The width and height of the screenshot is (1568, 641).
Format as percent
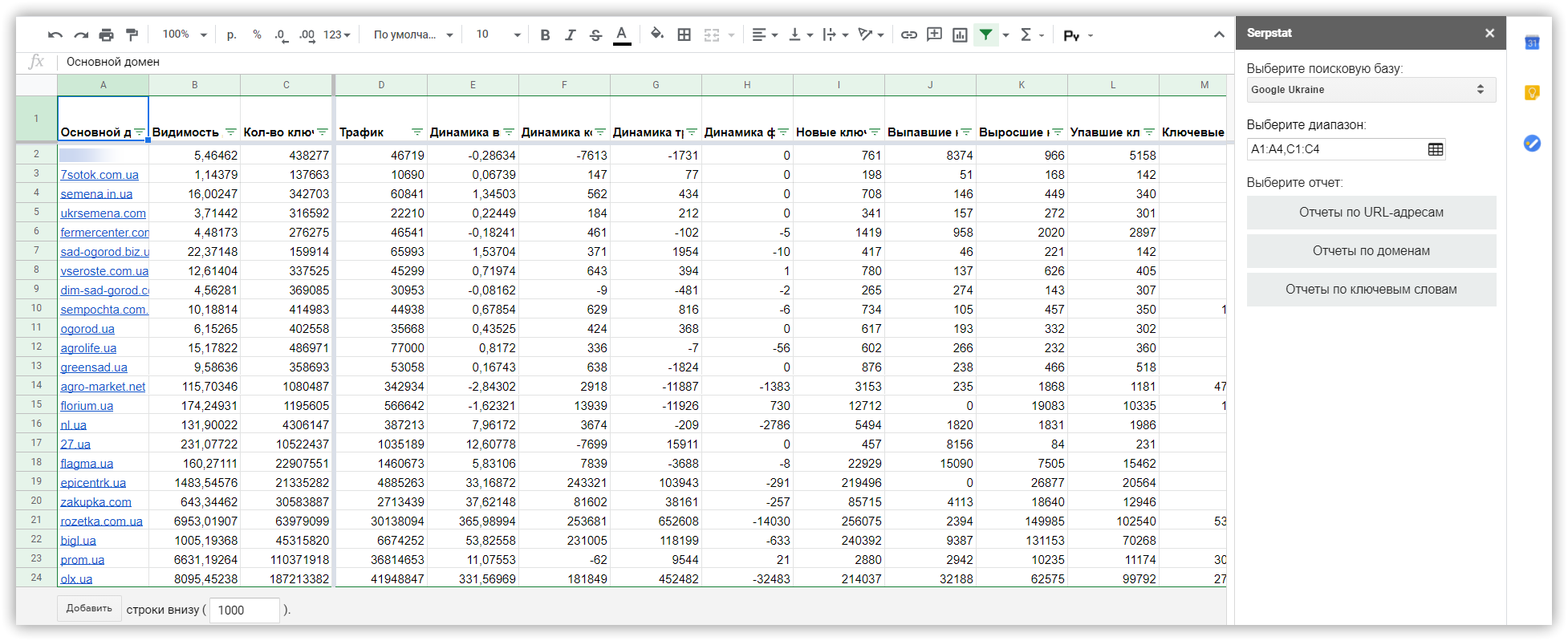coord(257,34)
